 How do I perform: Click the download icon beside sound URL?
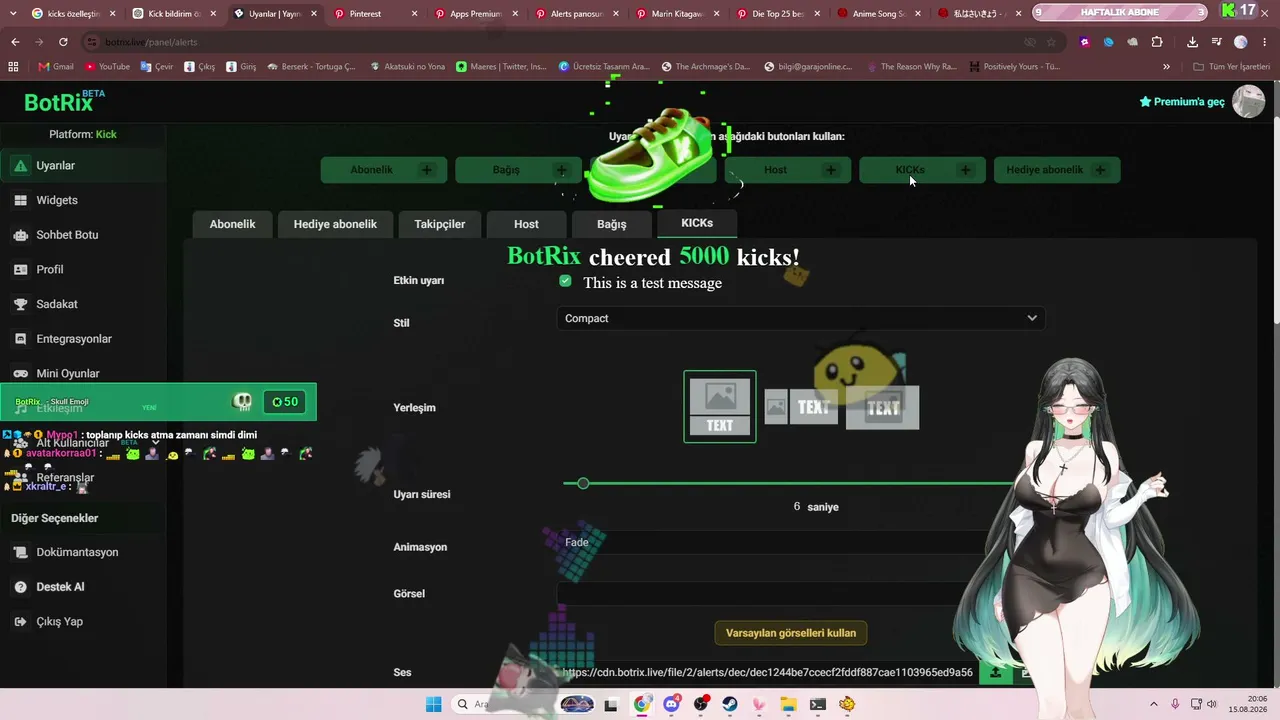point(995,673)
